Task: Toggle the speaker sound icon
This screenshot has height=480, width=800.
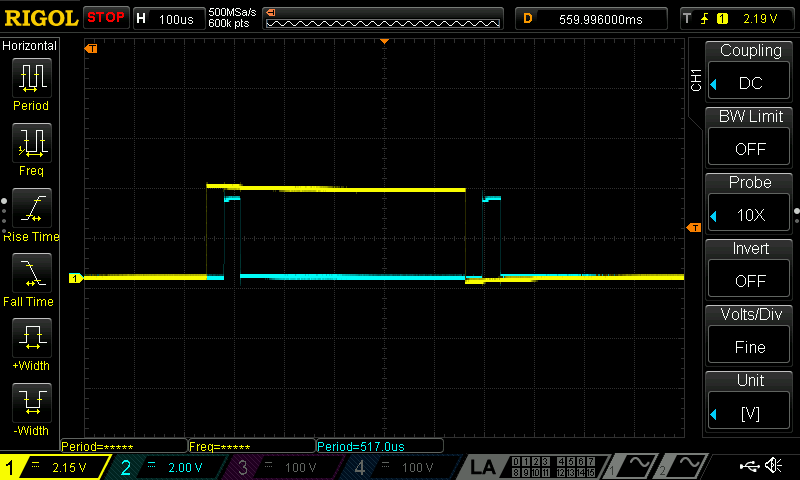Action: (773, 466)
